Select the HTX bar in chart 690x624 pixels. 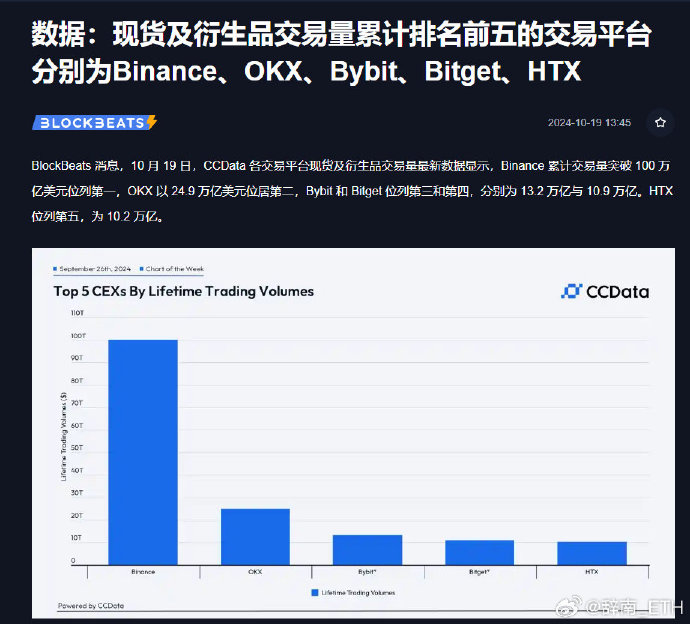coord(592,554)
